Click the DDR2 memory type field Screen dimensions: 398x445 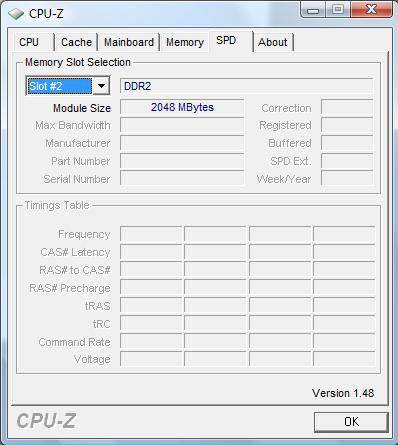pos(246,86)
